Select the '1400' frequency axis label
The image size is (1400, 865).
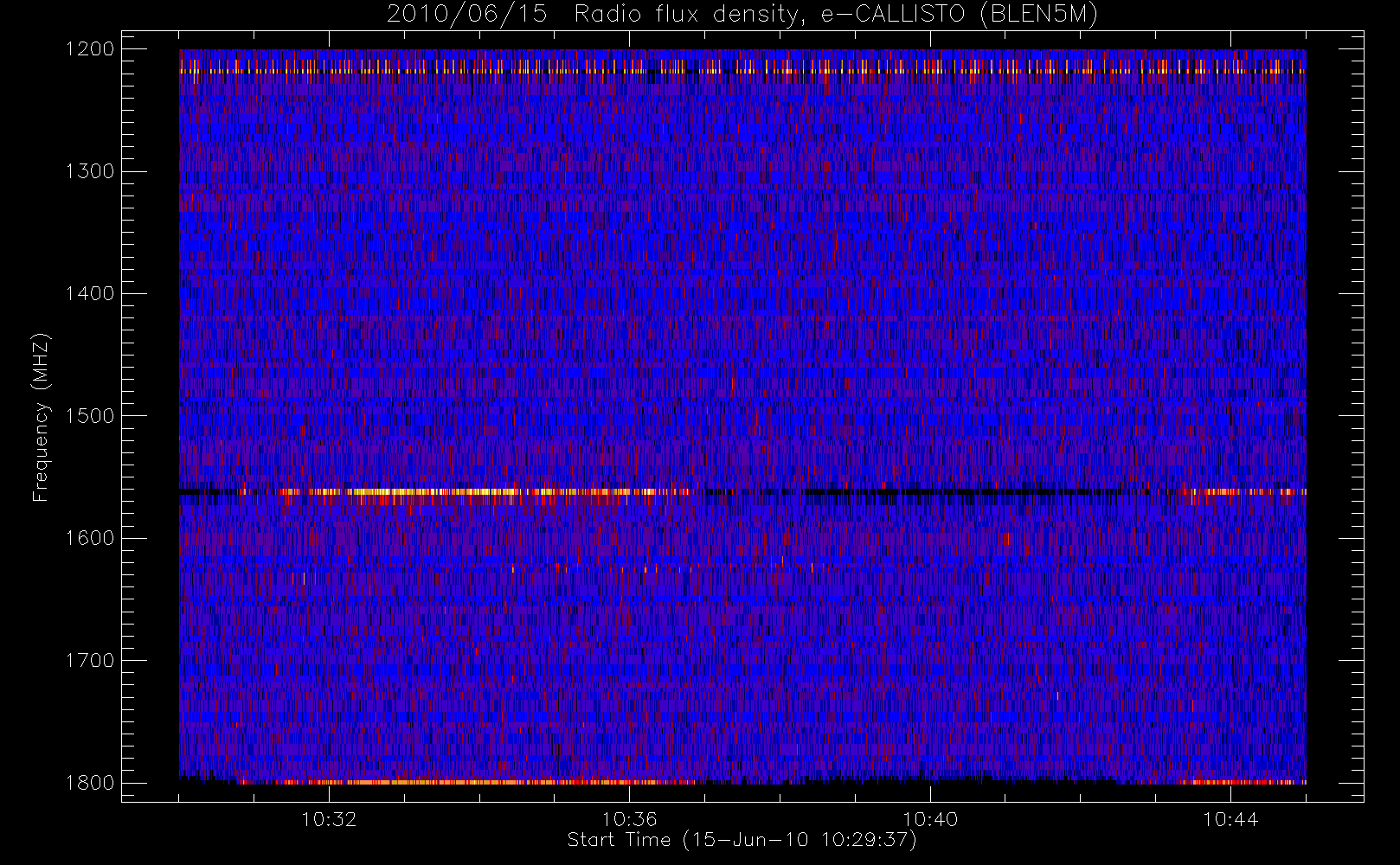pyautogui.click(x=90, y=293)
